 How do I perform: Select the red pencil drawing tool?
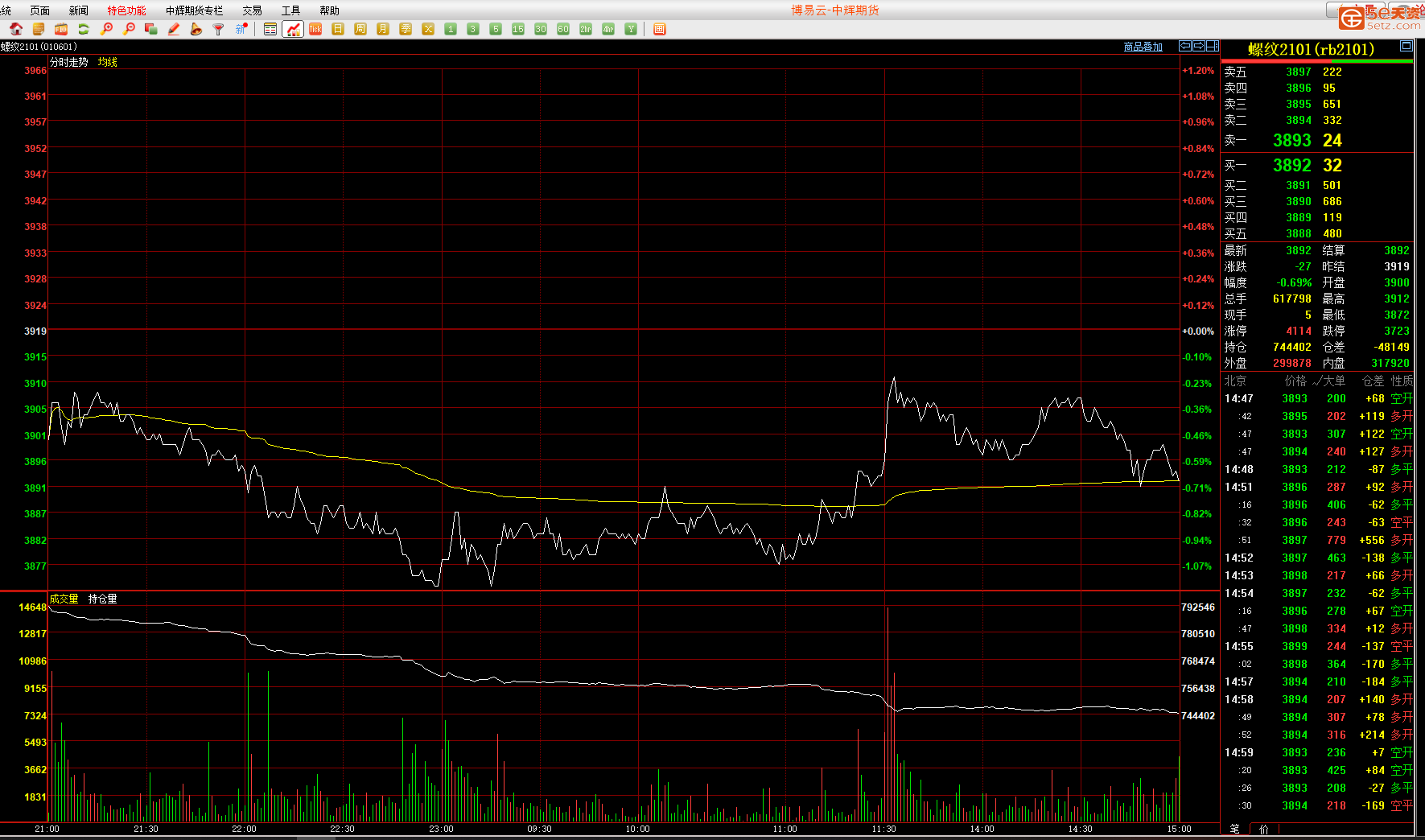pos(174,29)
